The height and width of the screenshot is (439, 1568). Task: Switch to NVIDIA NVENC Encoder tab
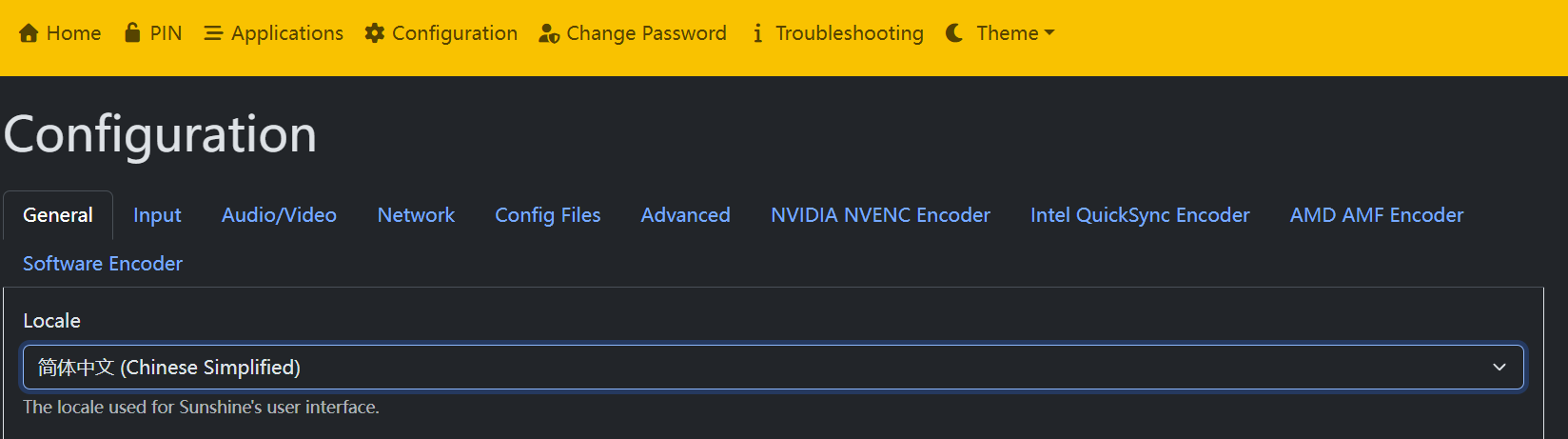click(880, 215)
